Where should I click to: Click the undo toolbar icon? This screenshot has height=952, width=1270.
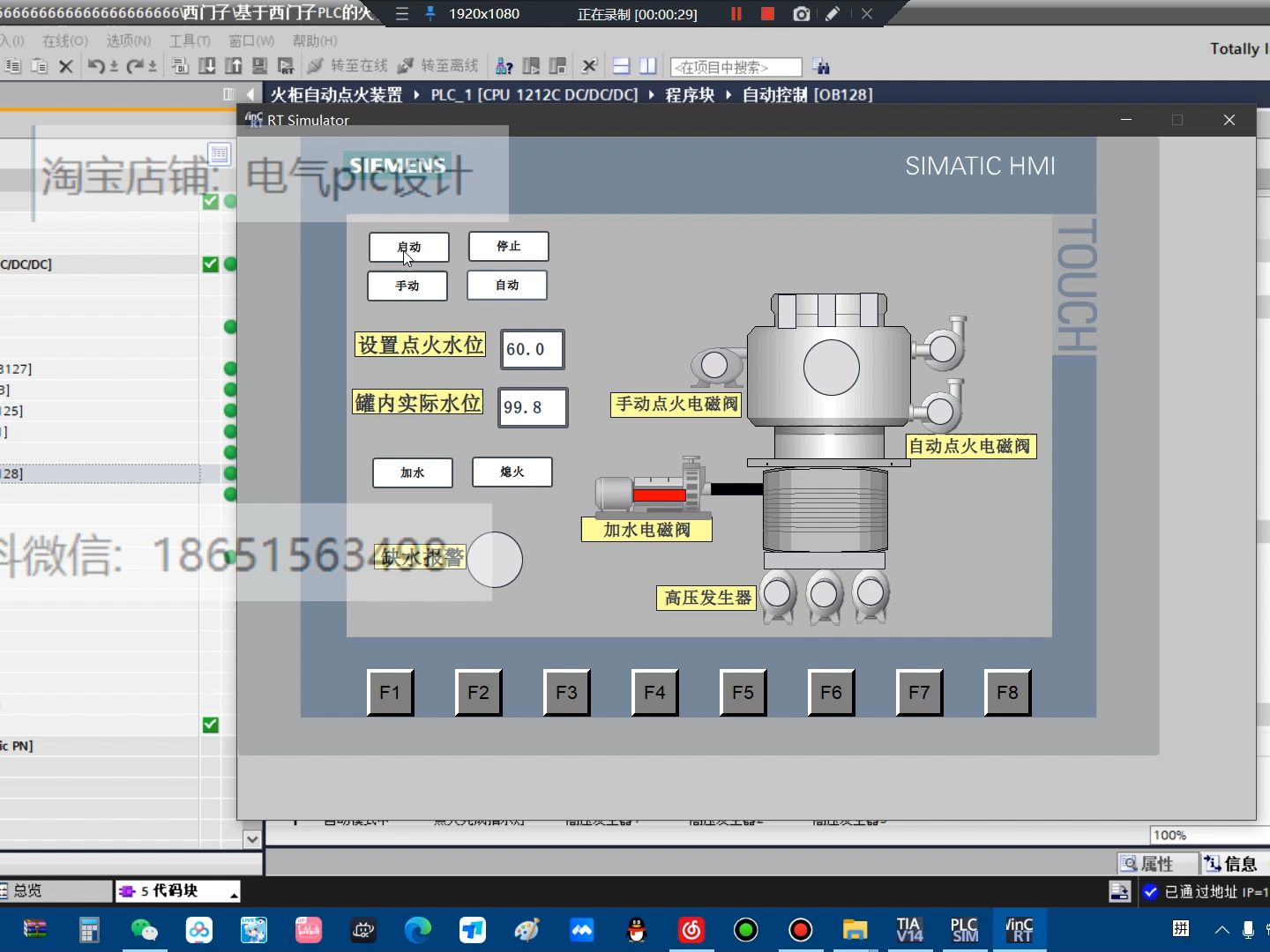click(x=96, y=66)
